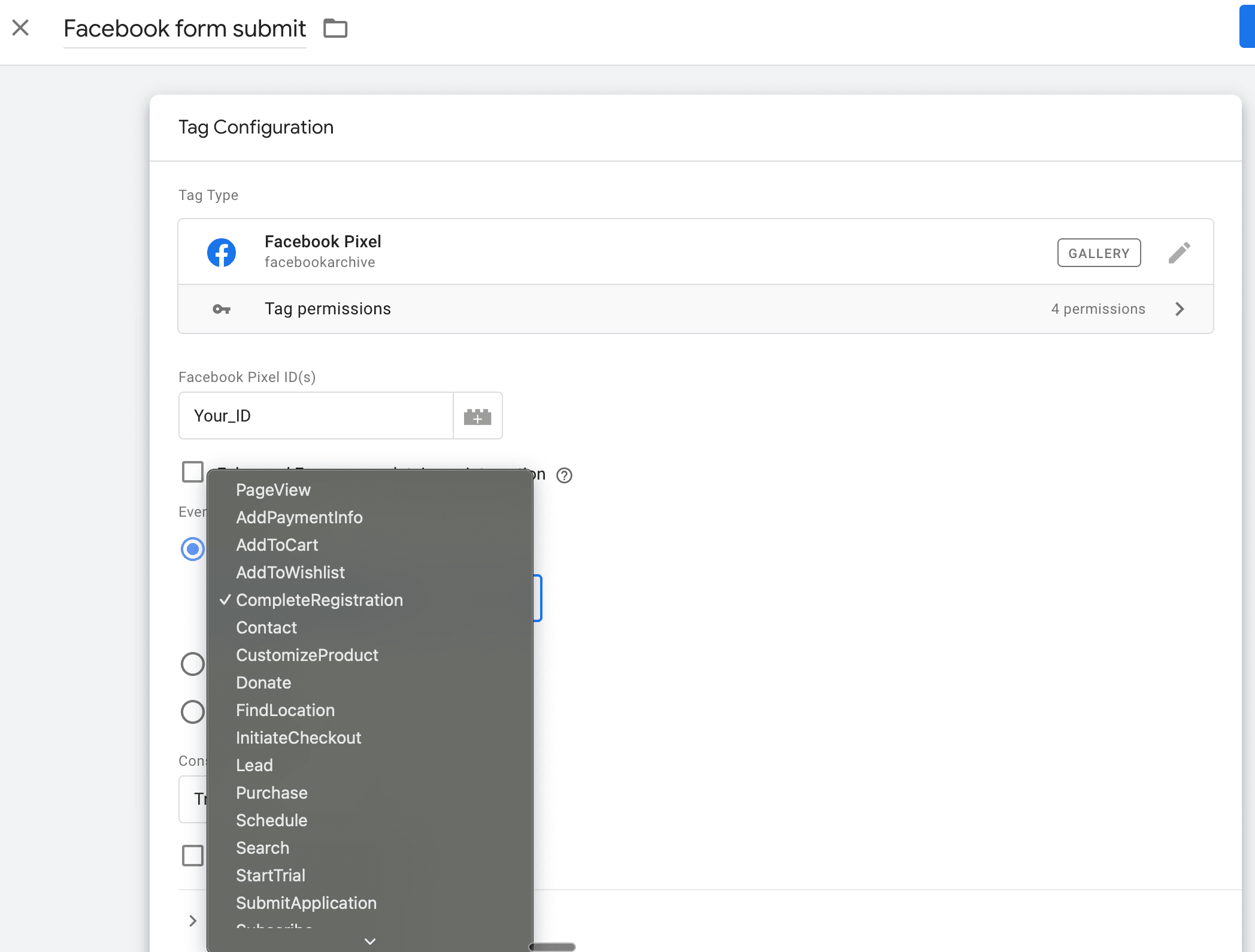
Task: Toggle the Enhanced Ecommerce integration checkbox
Action: point(193,472)
